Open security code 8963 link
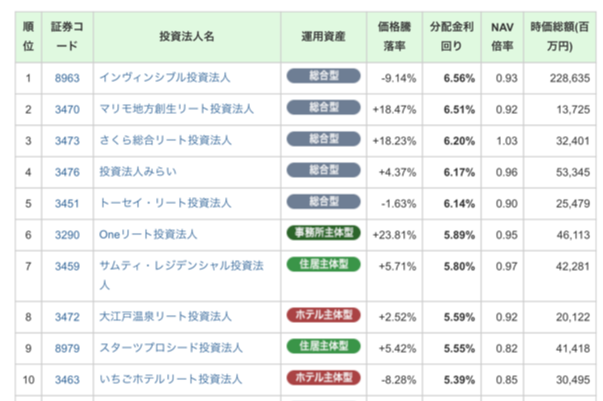The height and width of the screenshot is (401, 603). 67,78
